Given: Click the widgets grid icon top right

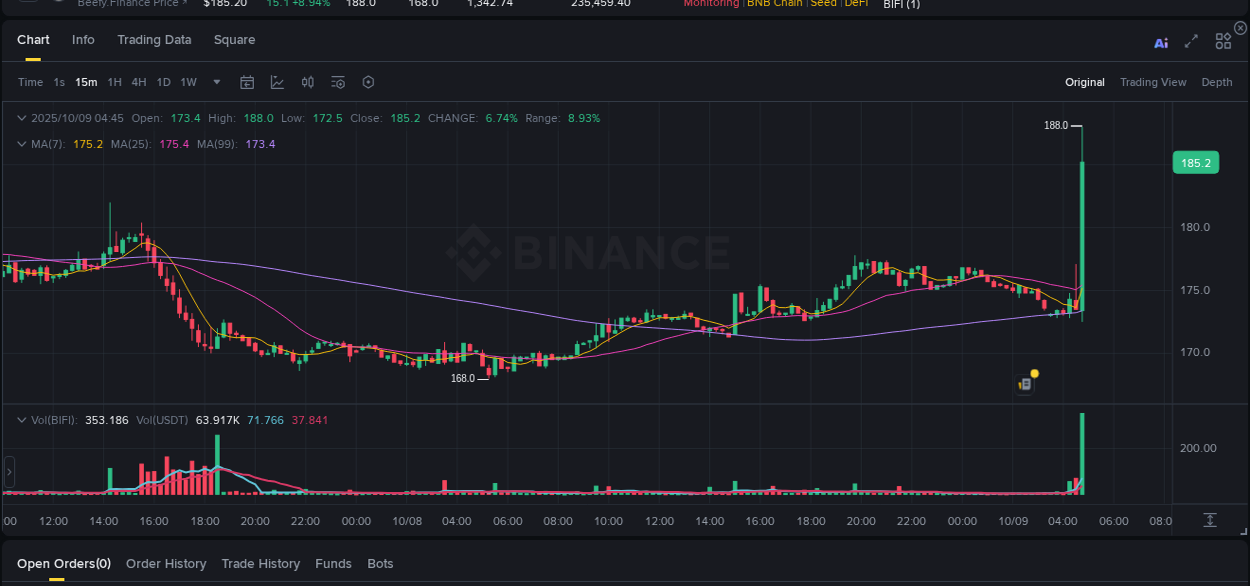Looking at the screenshot, I should [x=1222, y=41].
